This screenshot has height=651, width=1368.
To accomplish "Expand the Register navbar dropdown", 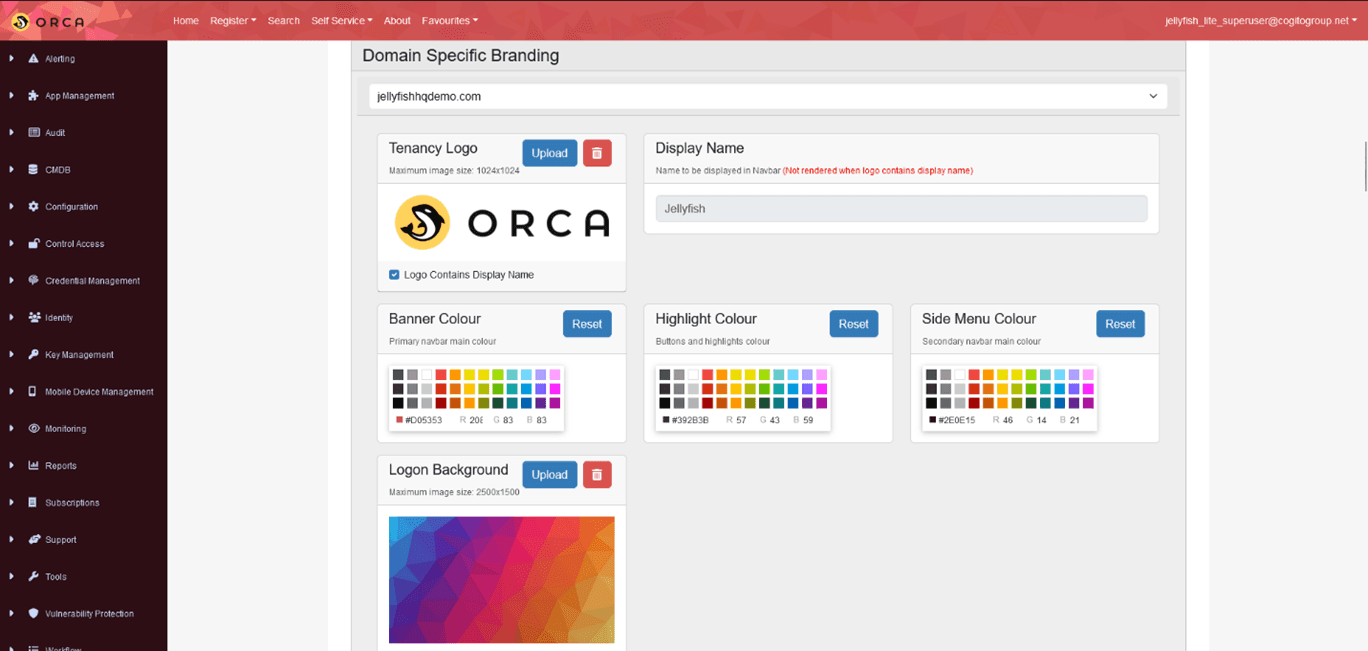I will point(232,21).
